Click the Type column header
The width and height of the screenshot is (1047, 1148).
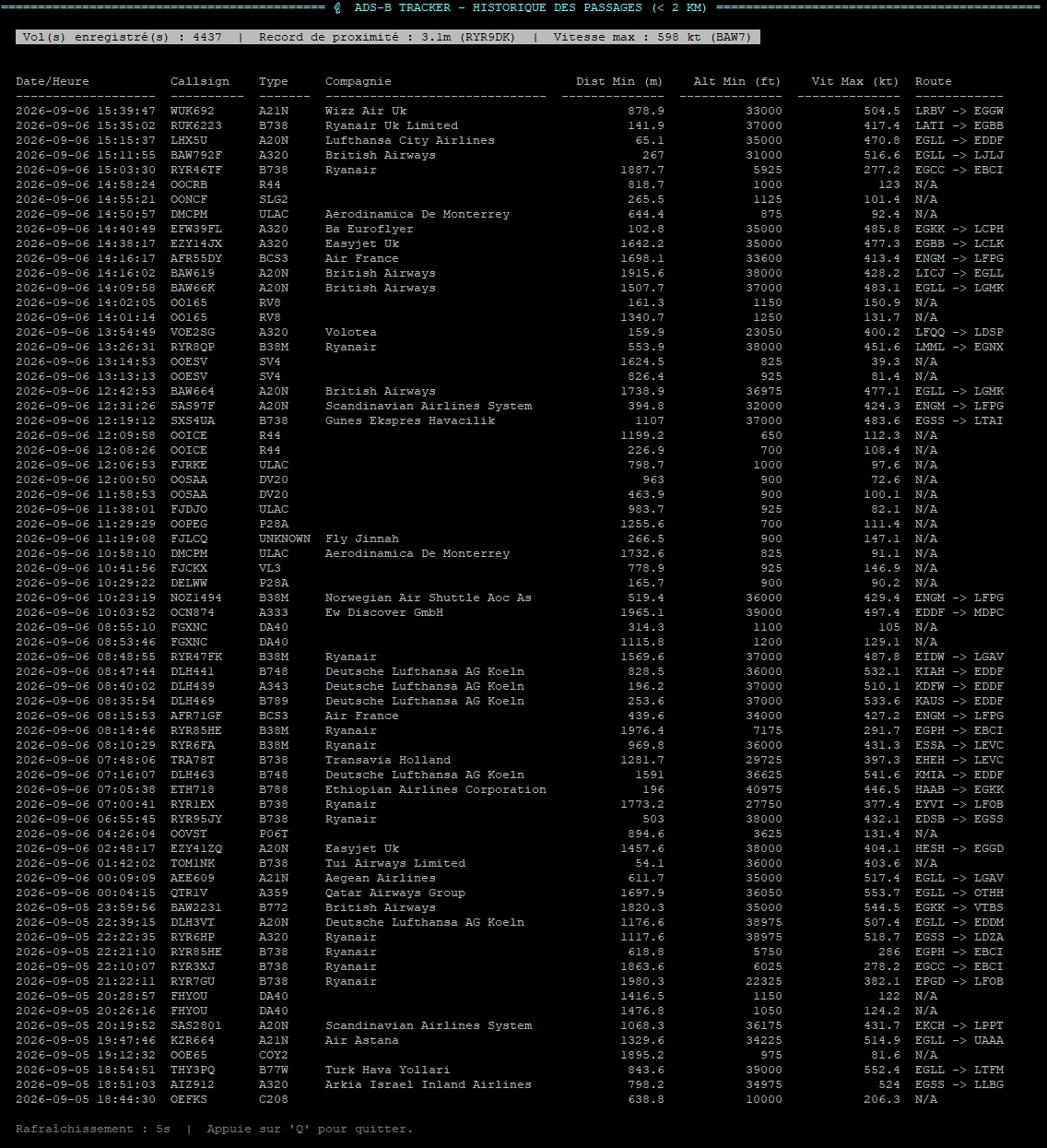tap(274, 81)
